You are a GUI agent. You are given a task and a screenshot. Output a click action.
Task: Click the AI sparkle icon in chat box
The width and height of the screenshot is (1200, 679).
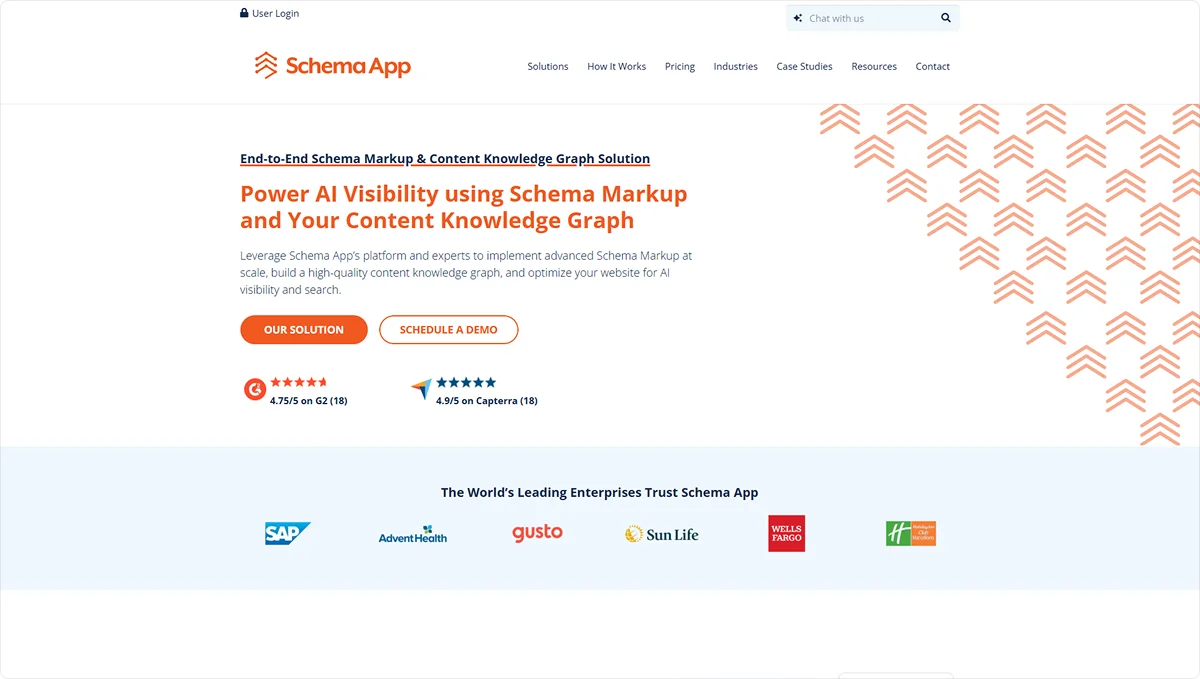(797, 17)
